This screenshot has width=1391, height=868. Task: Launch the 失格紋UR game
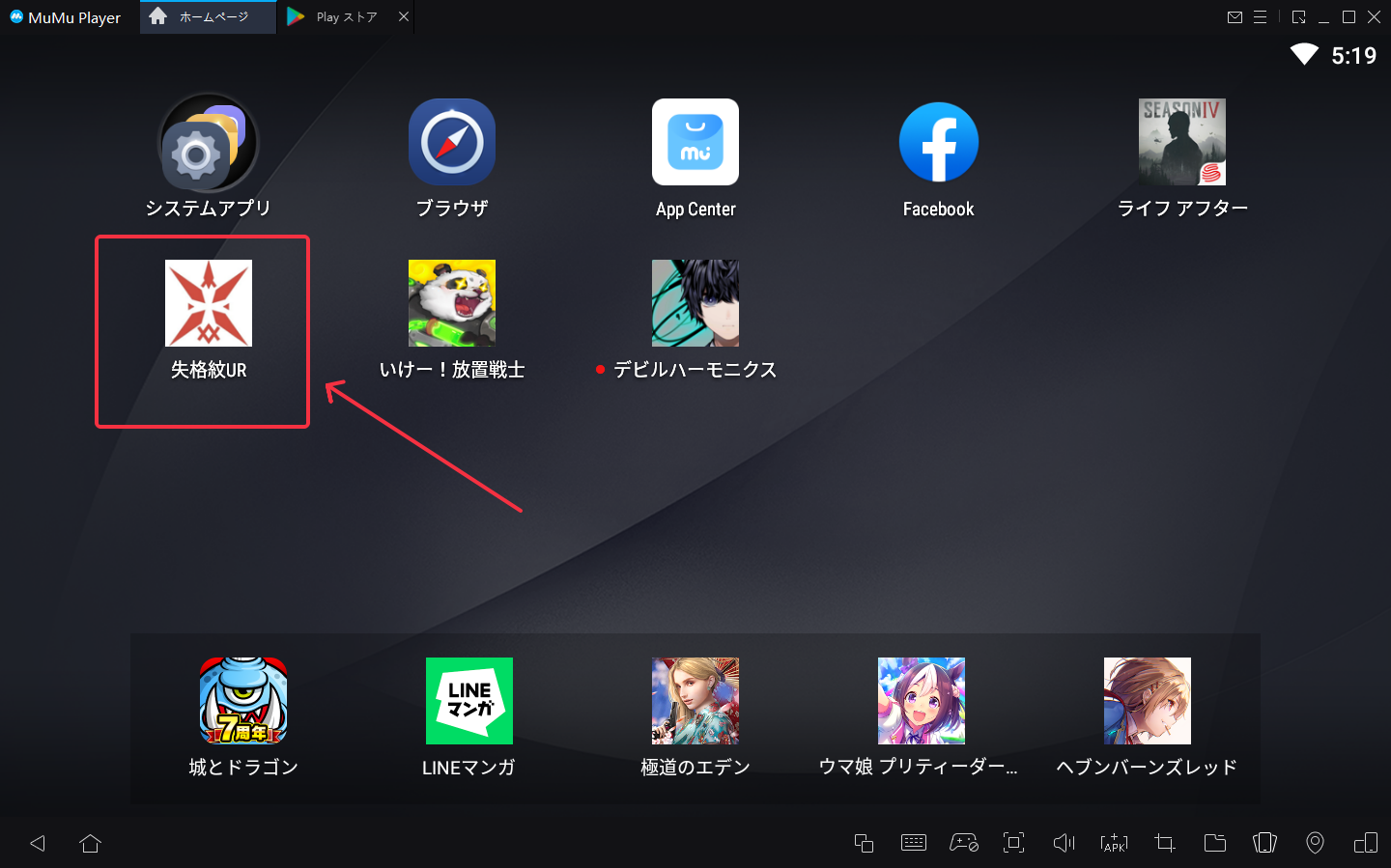pyautogui.click(x=209, y=303)
